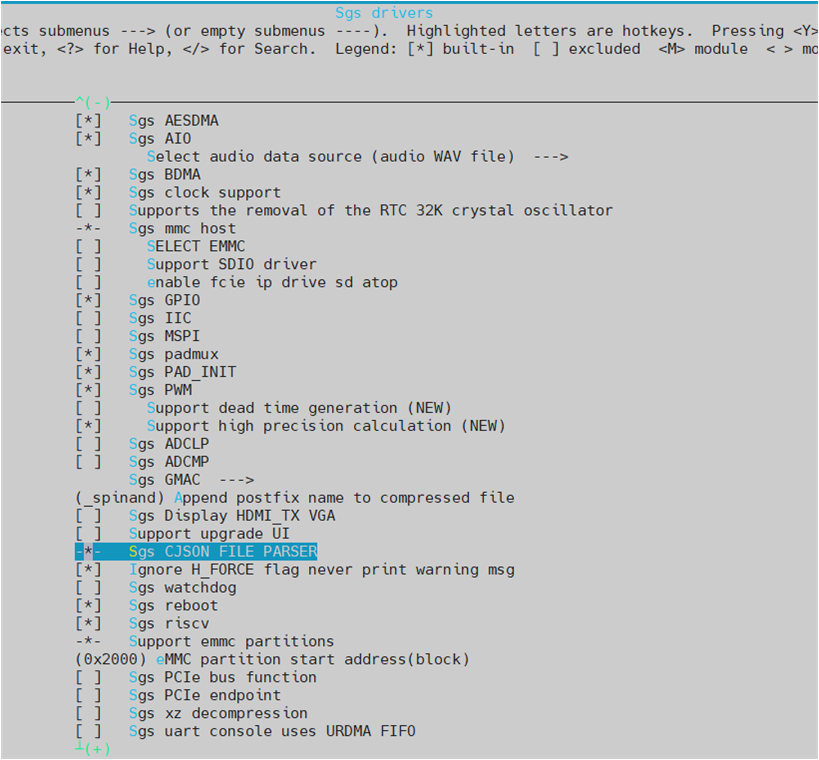
Task: Enable Sgs Display HDMI_TX VGA
Action: pyautogui.click(x=88, y=516)
